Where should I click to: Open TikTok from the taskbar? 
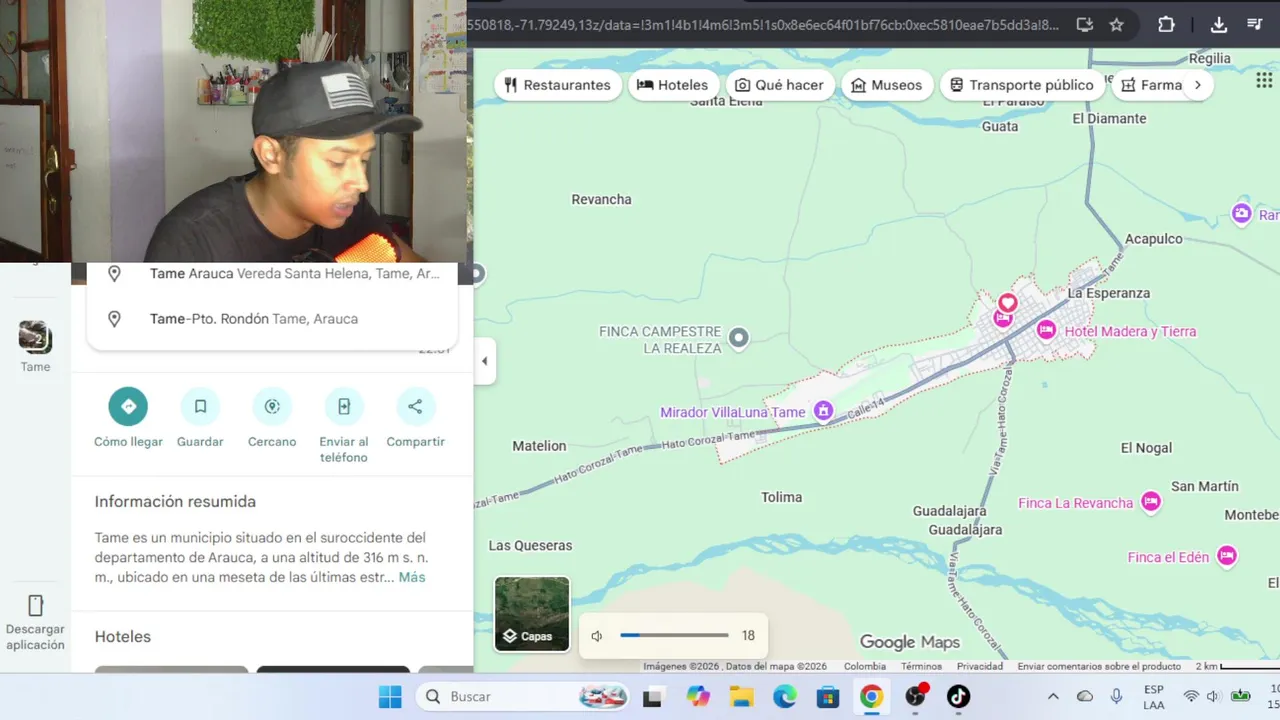tap(958, 696)
